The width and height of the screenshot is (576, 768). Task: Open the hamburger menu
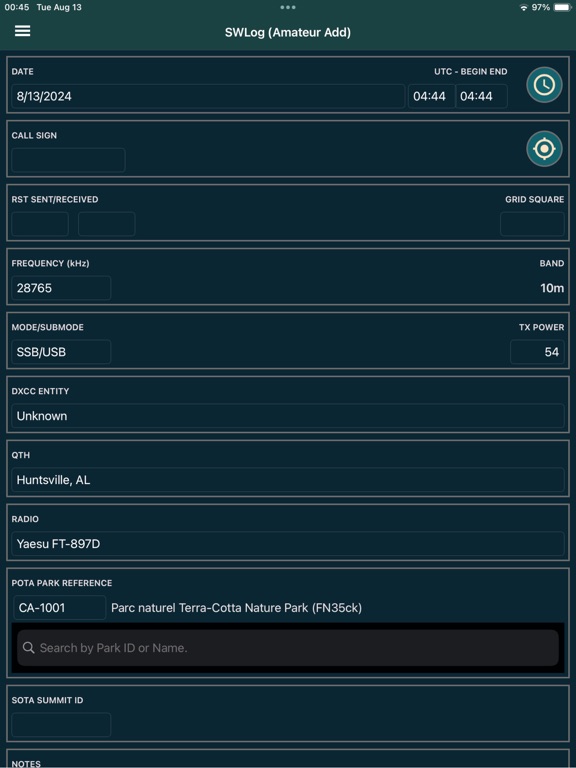pyautogui.click(x=23, y=31)
